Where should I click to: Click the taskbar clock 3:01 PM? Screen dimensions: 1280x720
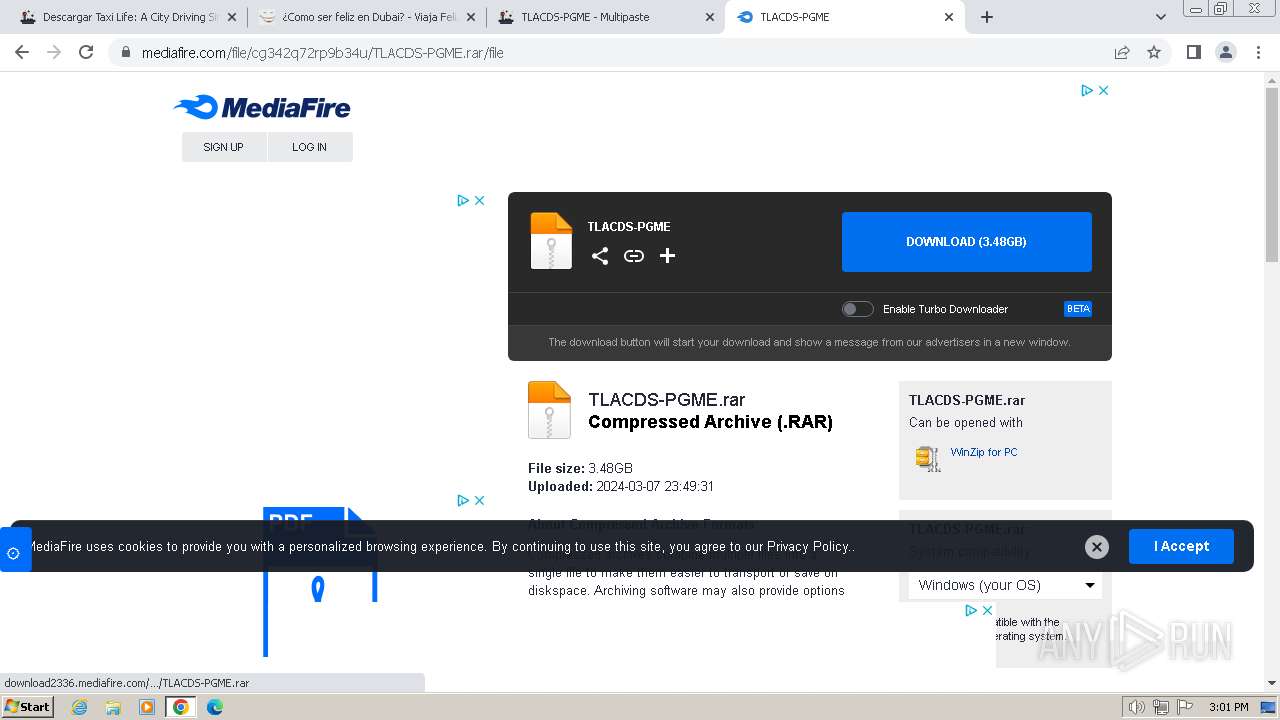(x=1228, y=707)
